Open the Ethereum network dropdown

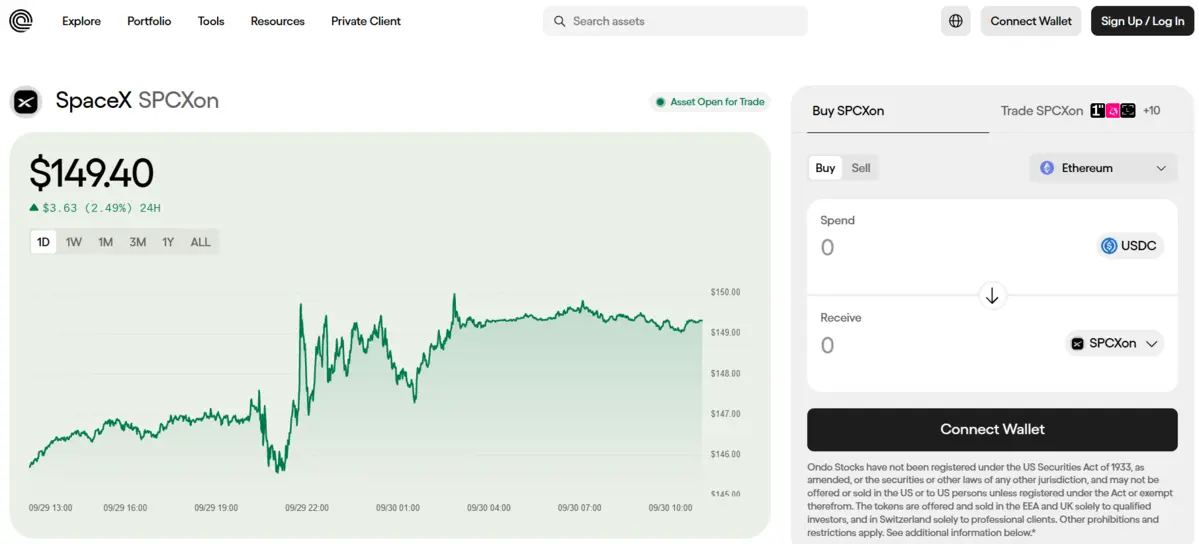tap(1103, 168)
